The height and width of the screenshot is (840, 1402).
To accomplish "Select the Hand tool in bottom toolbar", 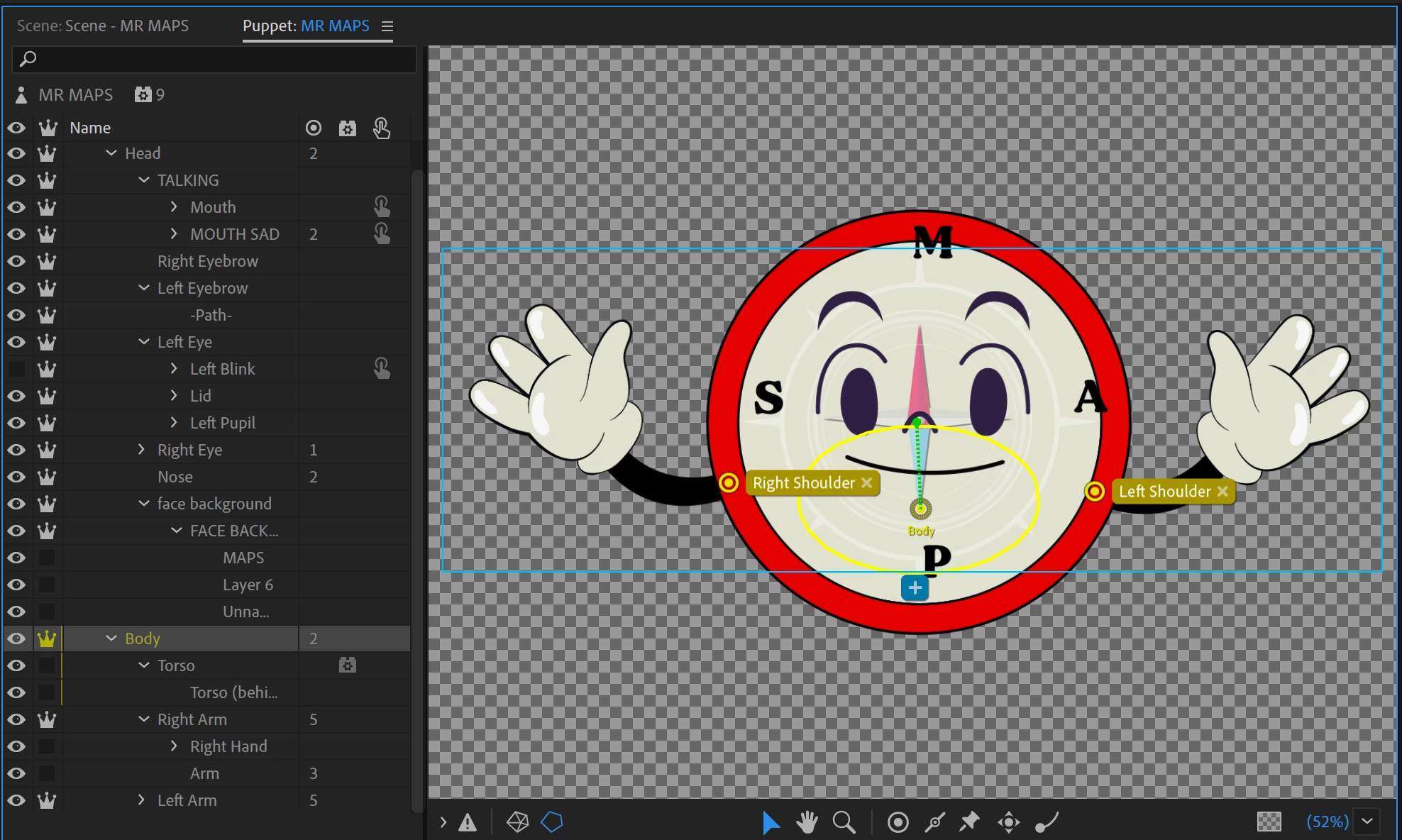I will pos(807,822).
